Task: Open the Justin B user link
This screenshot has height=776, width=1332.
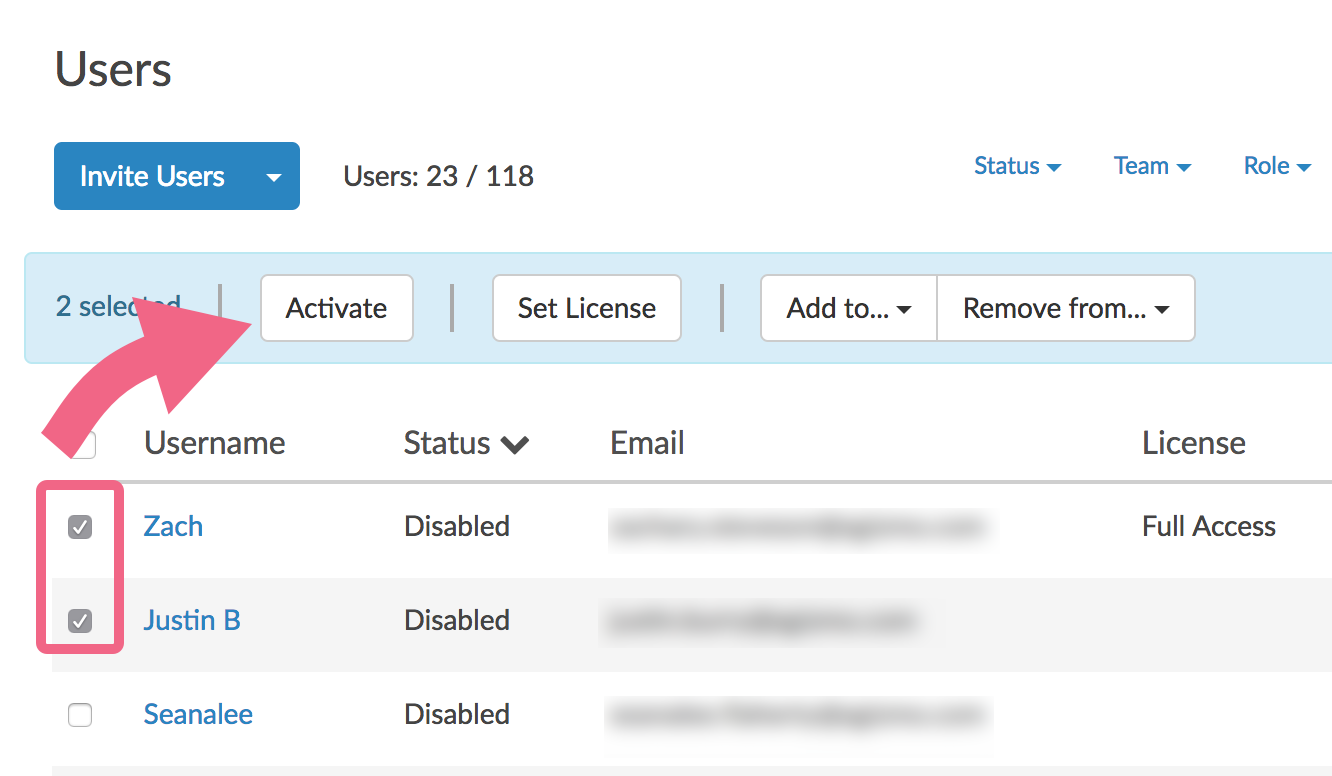Action: click(192, 620)
